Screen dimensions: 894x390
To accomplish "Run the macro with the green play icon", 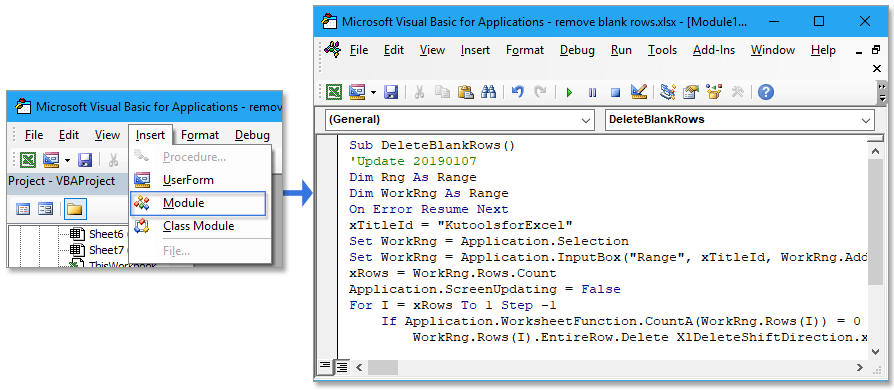I will pos(568,92).
